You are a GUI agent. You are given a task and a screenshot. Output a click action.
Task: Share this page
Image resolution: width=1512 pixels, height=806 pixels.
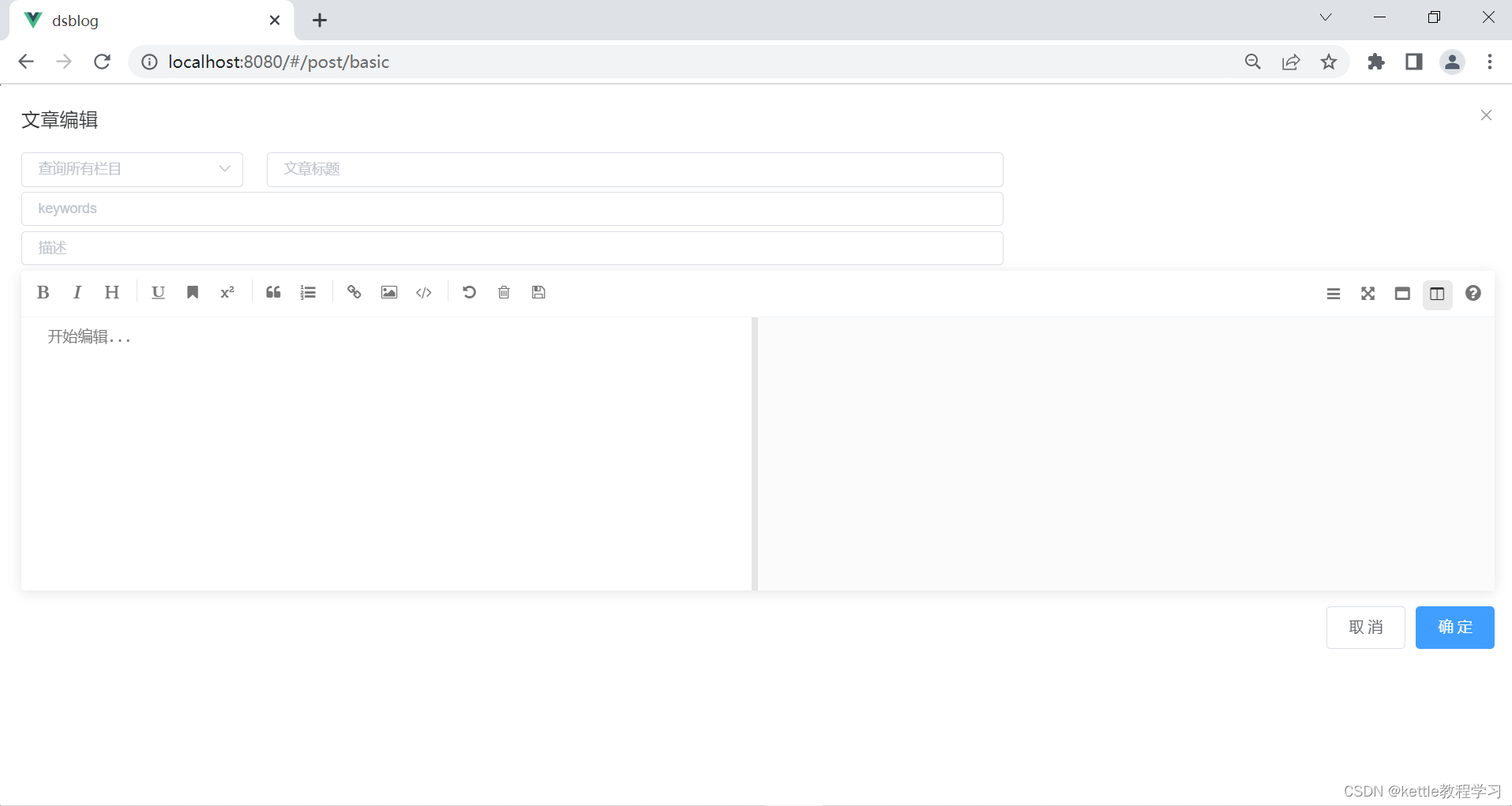pyautogui.click(x=1291, y=62)
